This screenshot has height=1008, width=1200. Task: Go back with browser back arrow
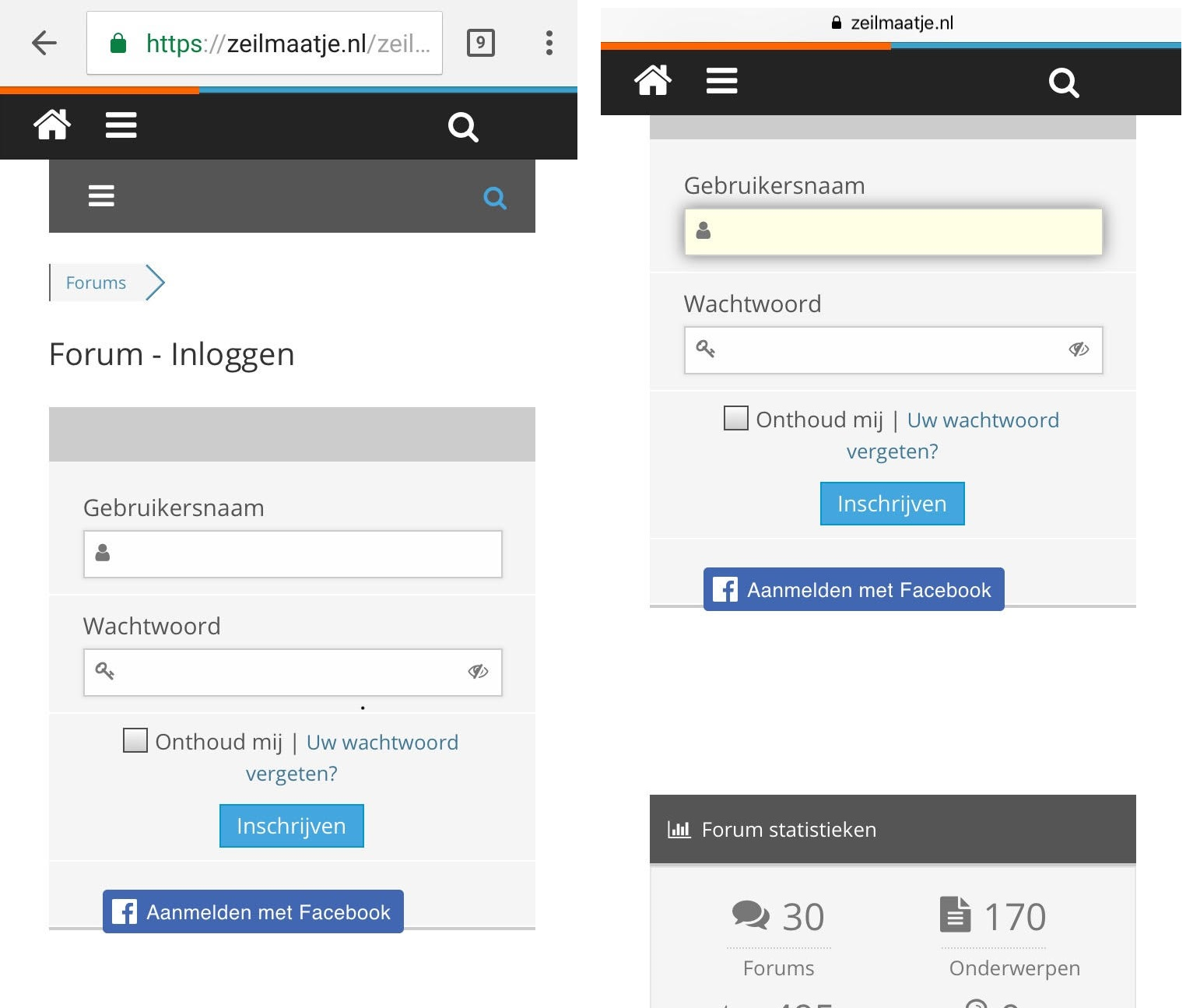click(44, 43)
